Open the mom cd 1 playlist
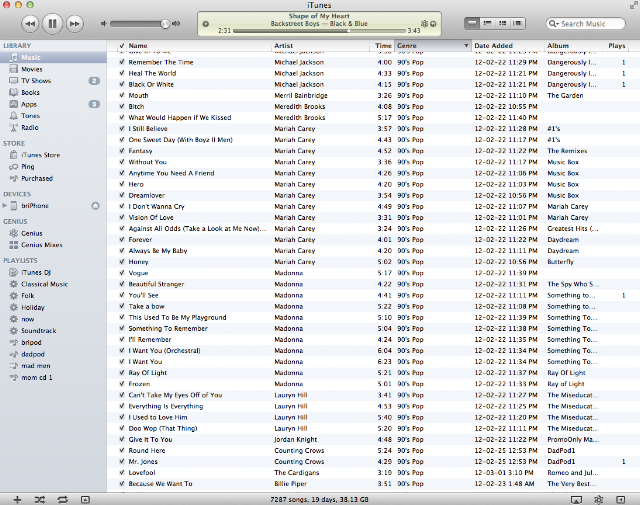Screen dimensions: 640x505 click(x=53, y=378)
